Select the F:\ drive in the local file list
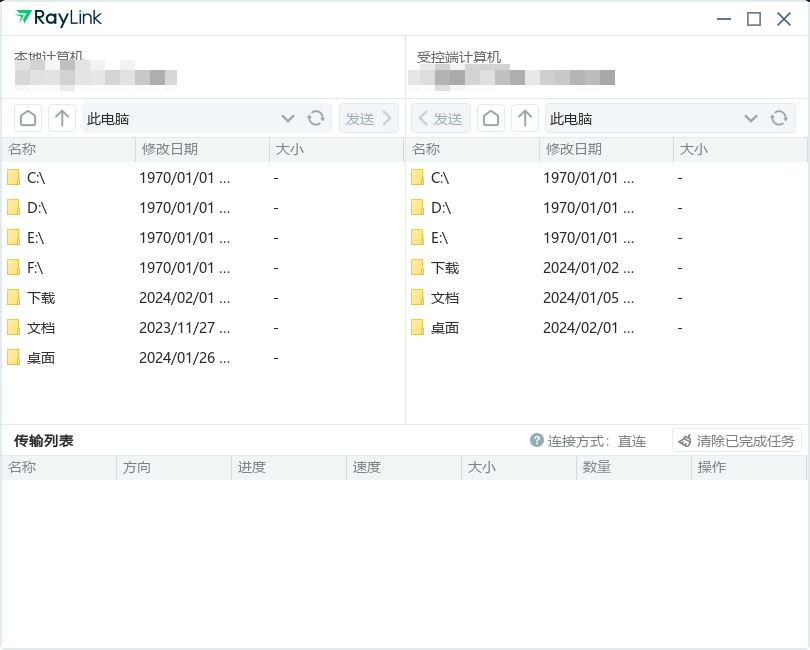The width and height of the screenshot is (810, 650). coord(40,268)
